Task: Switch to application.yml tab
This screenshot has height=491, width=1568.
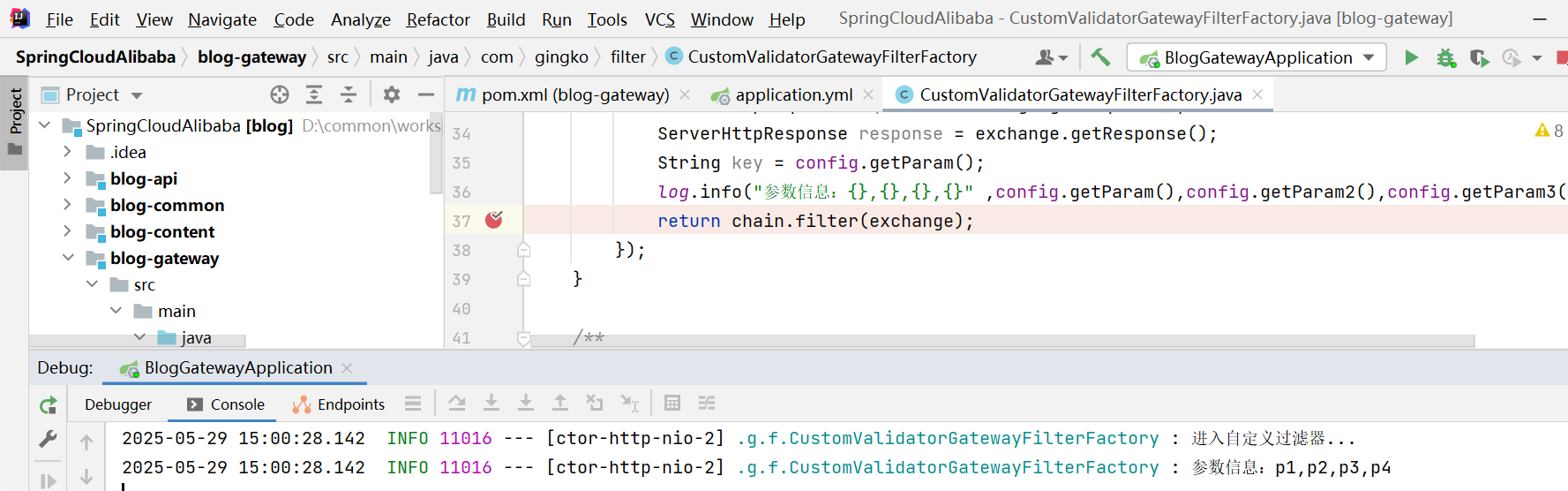Action: point(794,94)
